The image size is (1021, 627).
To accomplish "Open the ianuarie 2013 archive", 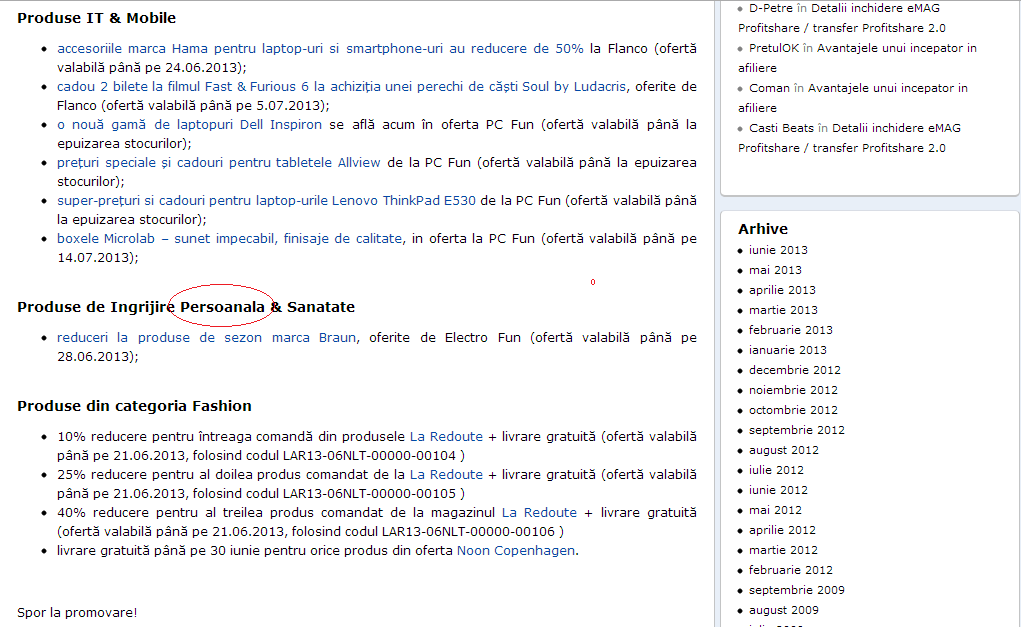I will (788, 350).
